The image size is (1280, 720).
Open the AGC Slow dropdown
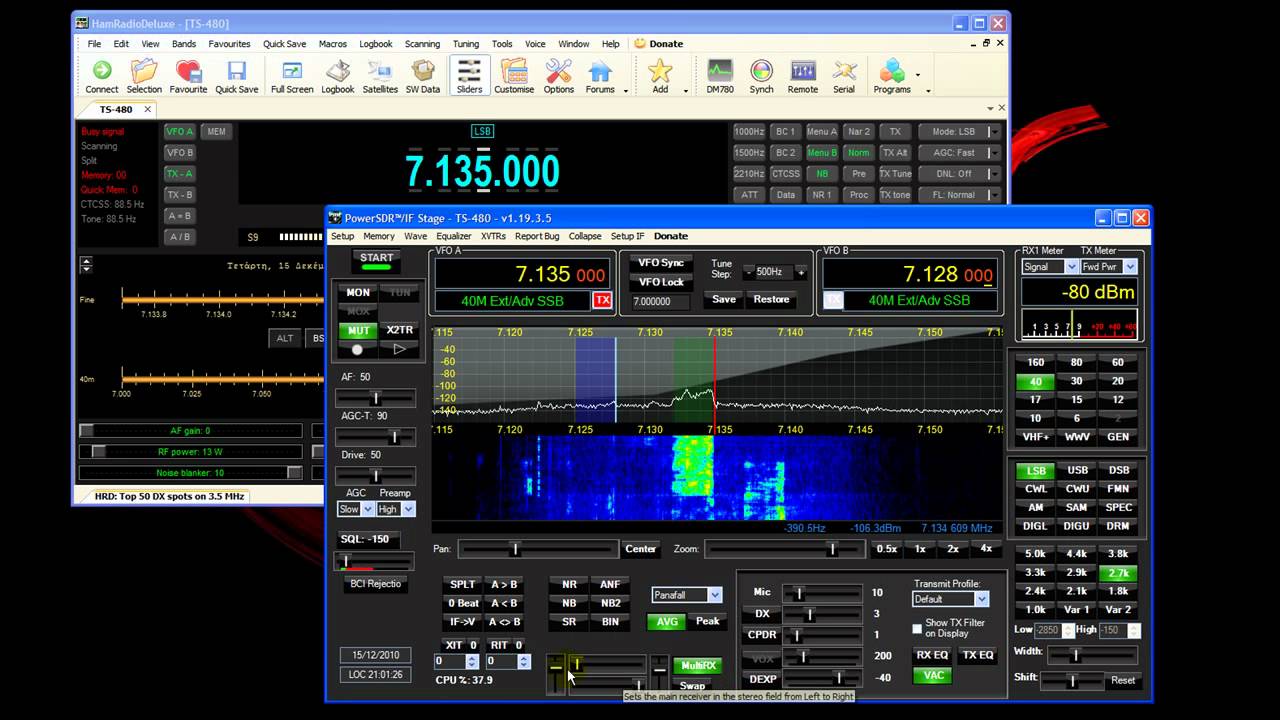click(367, 509)
